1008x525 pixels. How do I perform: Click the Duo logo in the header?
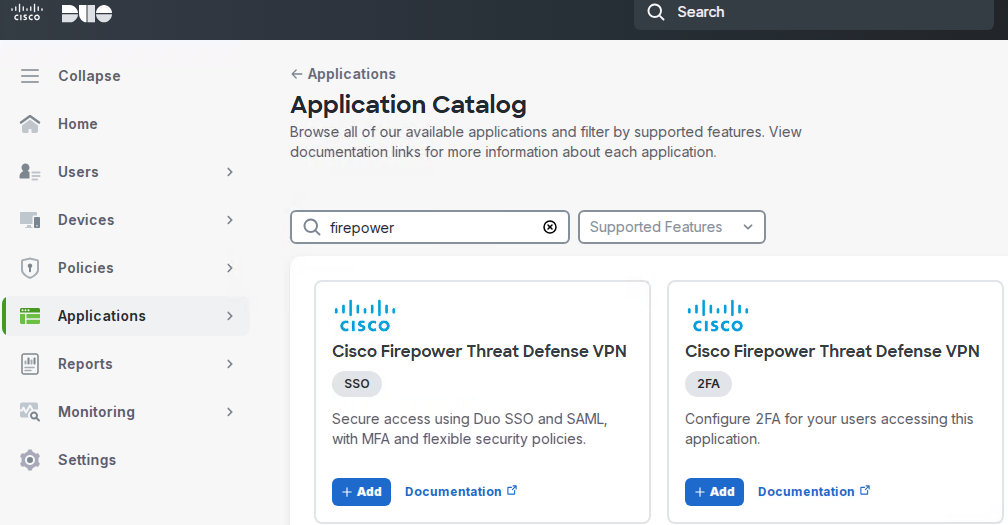pyautogui.click(x=87, y=13)
